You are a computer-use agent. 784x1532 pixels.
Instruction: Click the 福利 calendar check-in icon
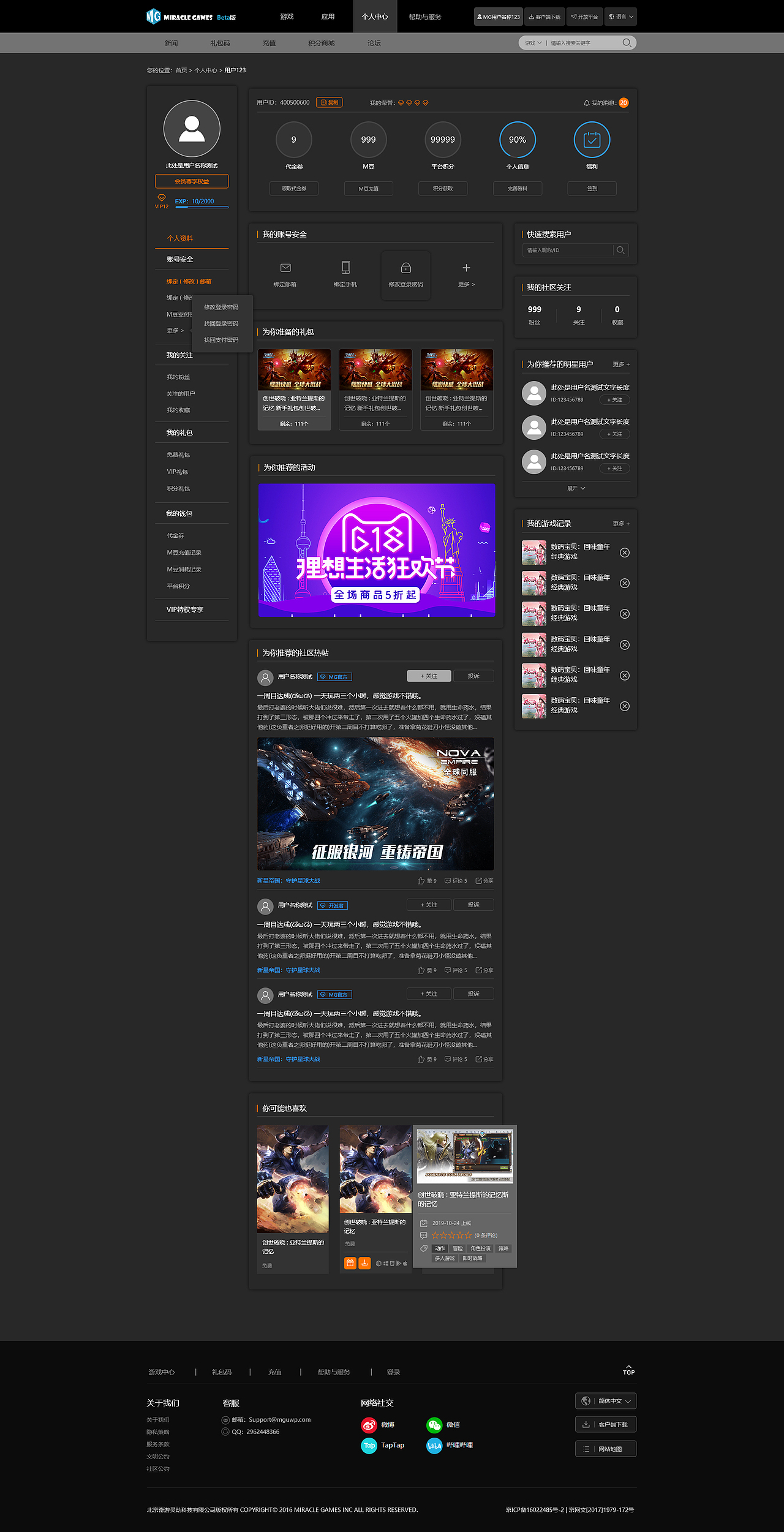592,140
